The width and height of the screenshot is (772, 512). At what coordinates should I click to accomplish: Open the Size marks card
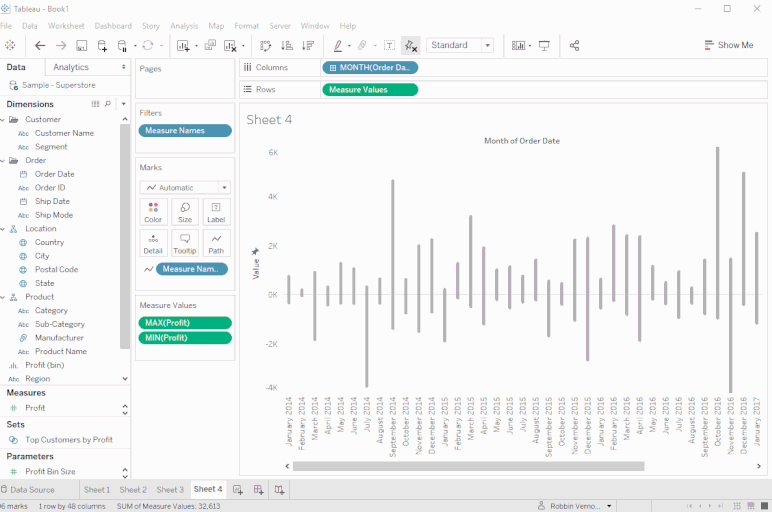point(185,212)
